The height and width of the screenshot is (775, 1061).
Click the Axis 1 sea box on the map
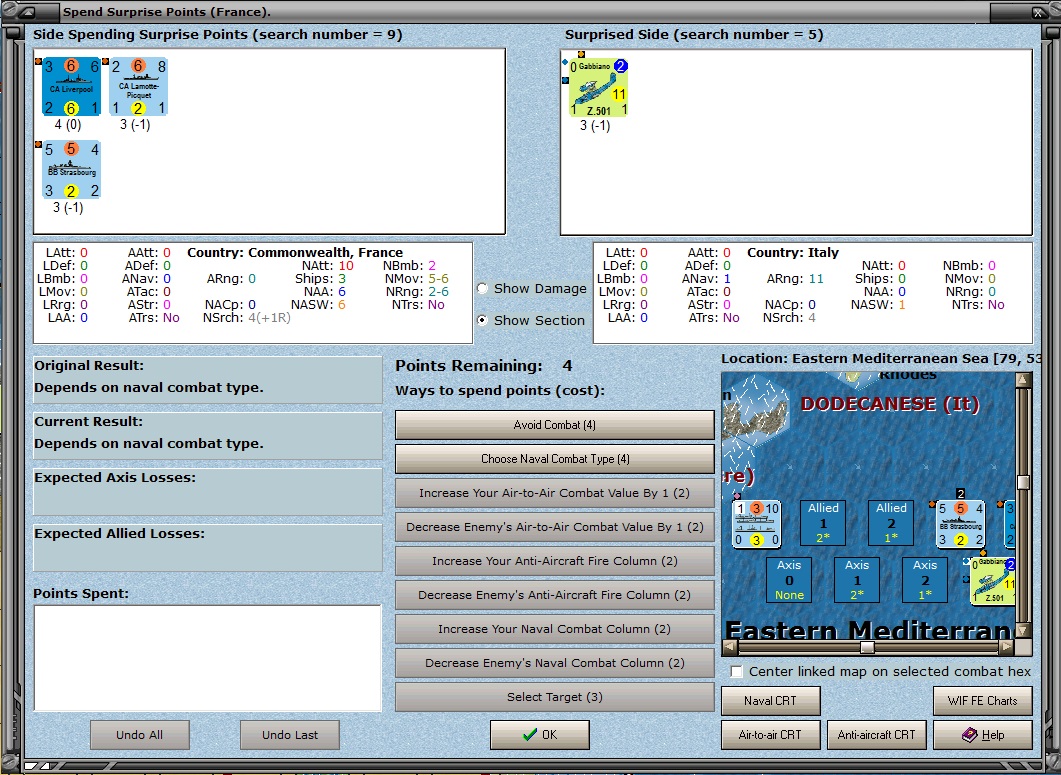point(857,579)
